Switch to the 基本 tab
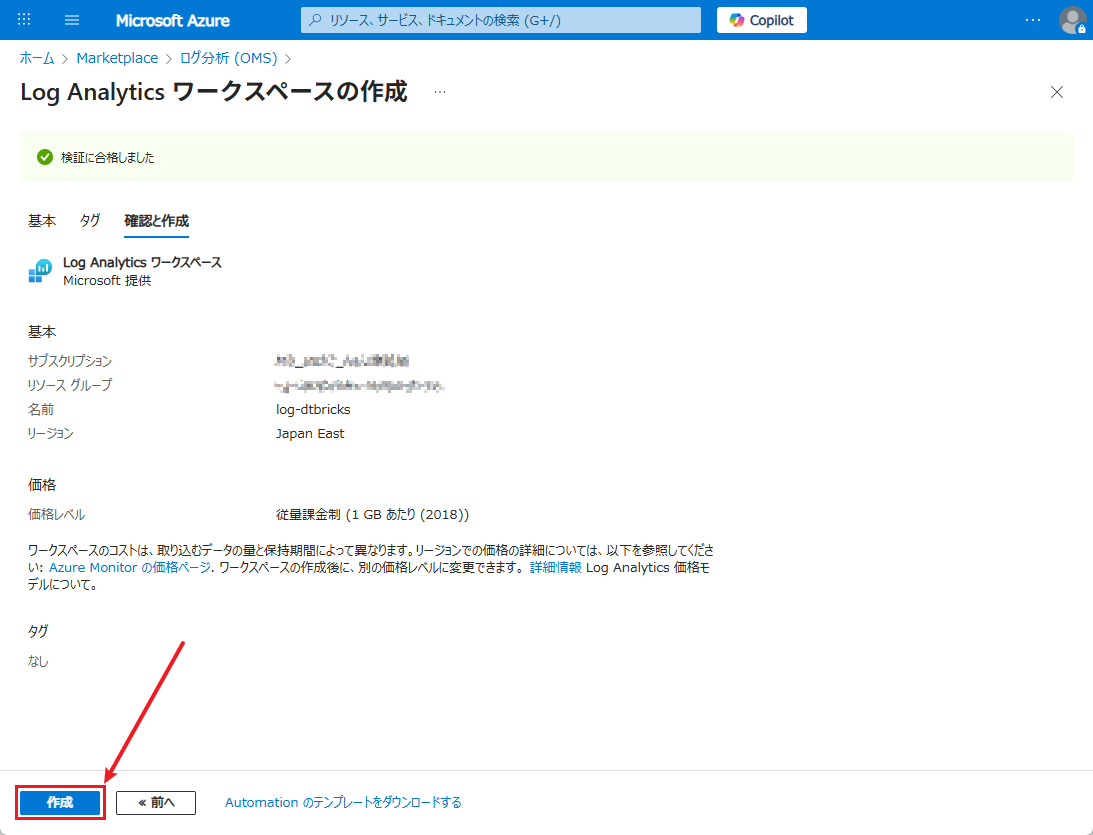The image size is (1093, 835). pyautogui.click(x=42, y=221)
